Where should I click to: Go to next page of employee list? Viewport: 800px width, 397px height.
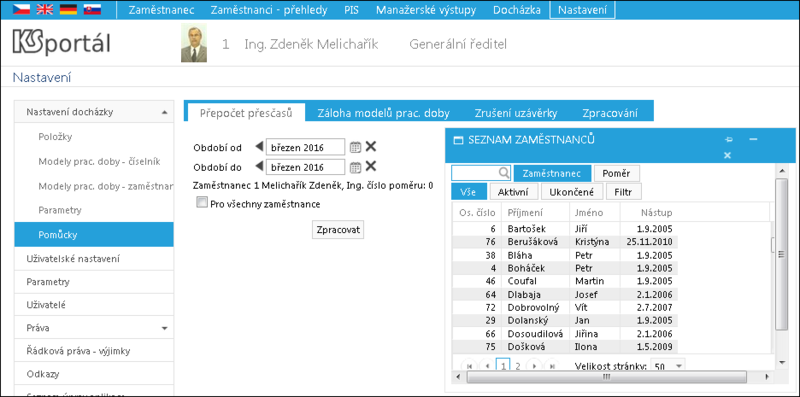coord(534,366)
